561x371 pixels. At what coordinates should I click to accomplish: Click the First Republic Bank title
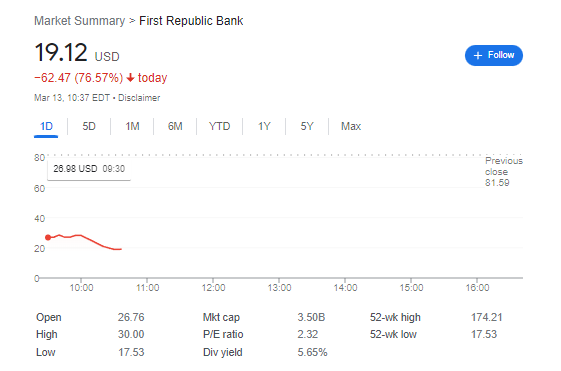point(191,21)
